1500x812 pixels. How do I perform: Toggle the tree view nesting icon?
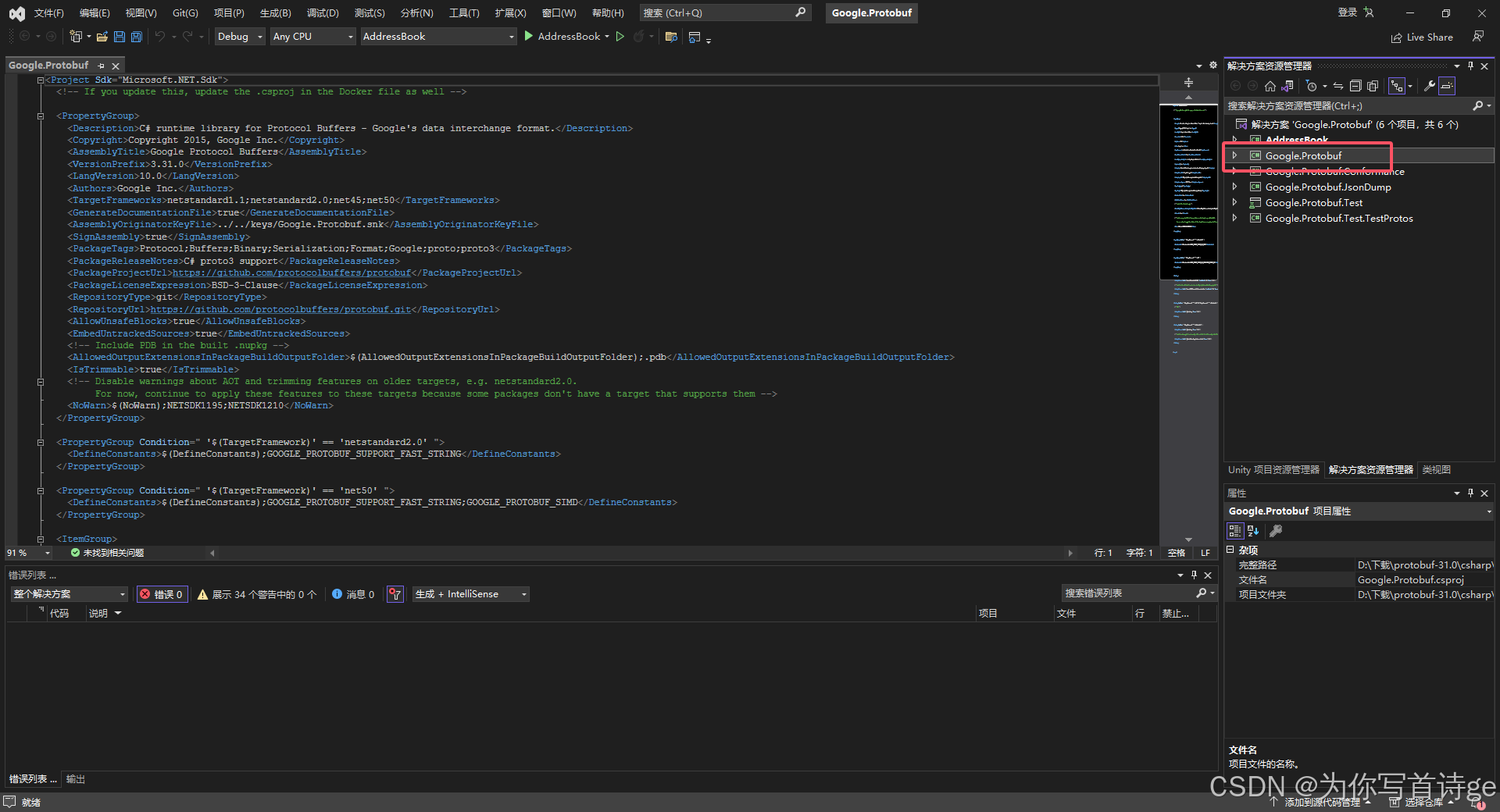pos(1397,86)
